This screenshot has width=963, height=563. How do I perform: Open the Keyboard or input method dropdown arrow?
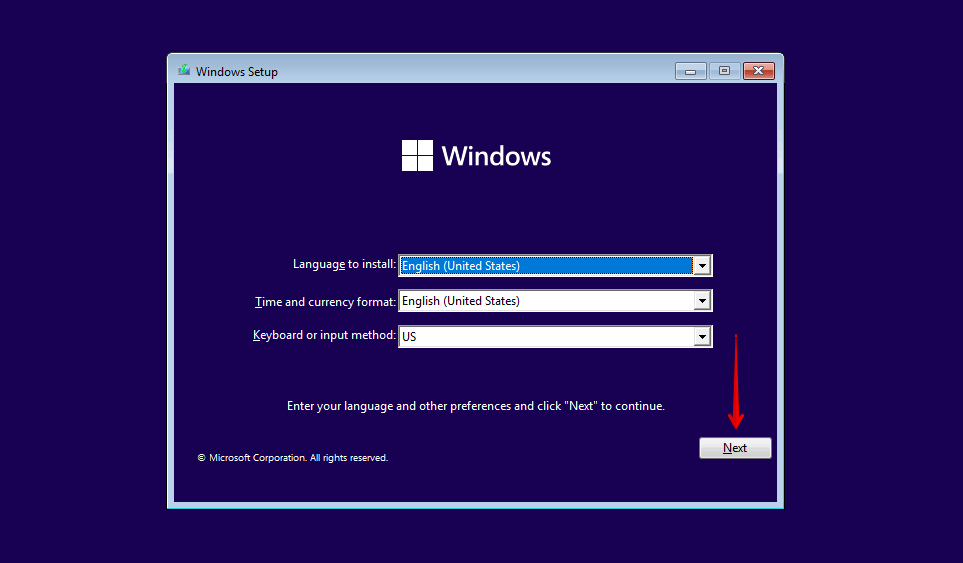[x=702, y=336]
